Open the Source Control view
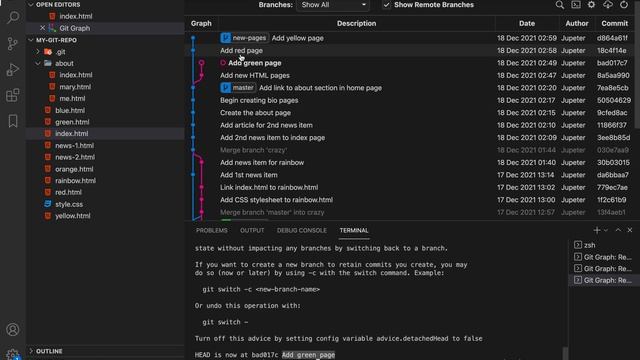 pyautogui.click(x=13, y=43)
